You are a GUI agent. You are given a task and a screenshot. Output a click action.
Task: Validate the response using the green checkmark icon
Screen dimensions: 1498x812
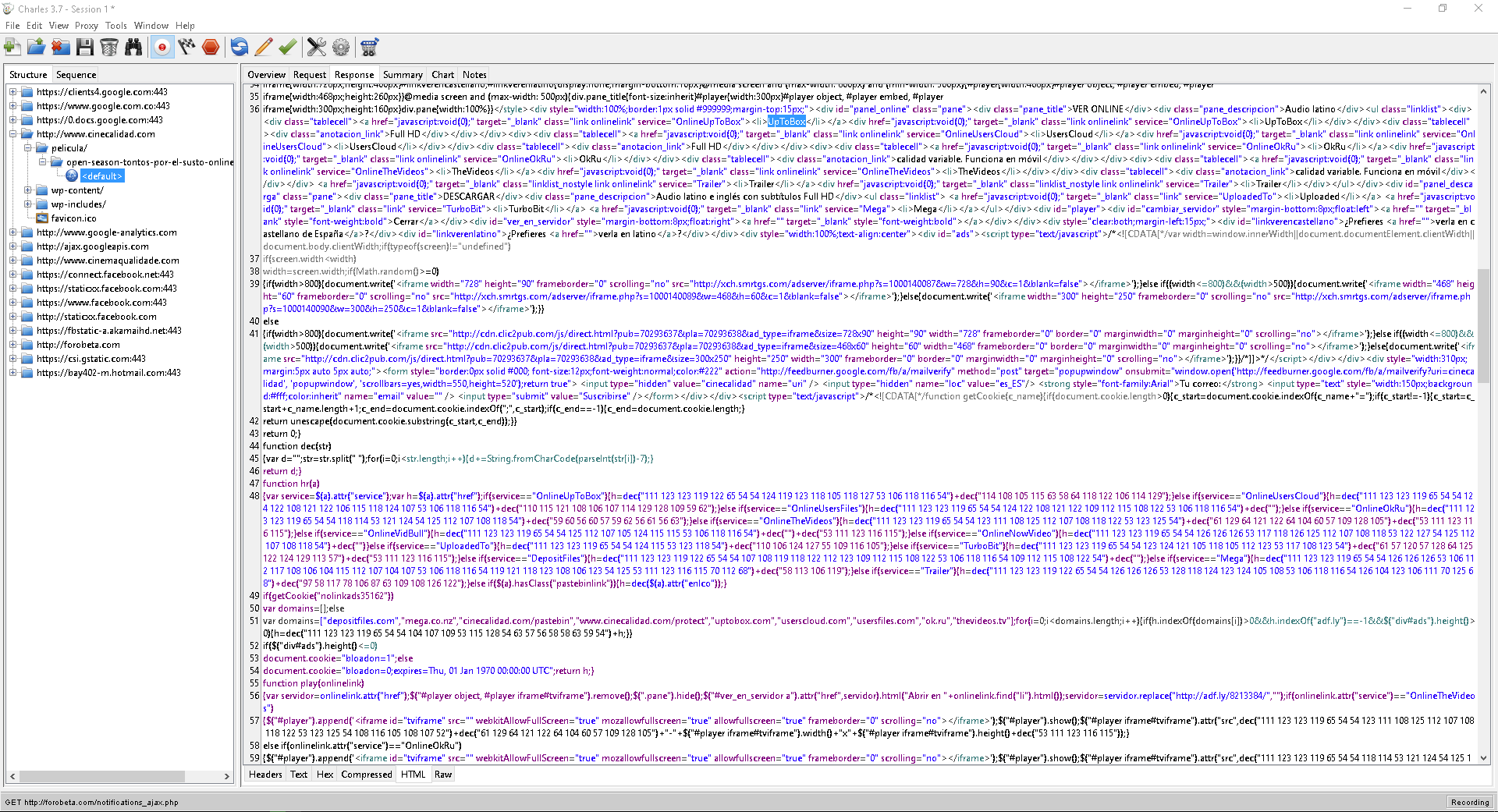287,48
